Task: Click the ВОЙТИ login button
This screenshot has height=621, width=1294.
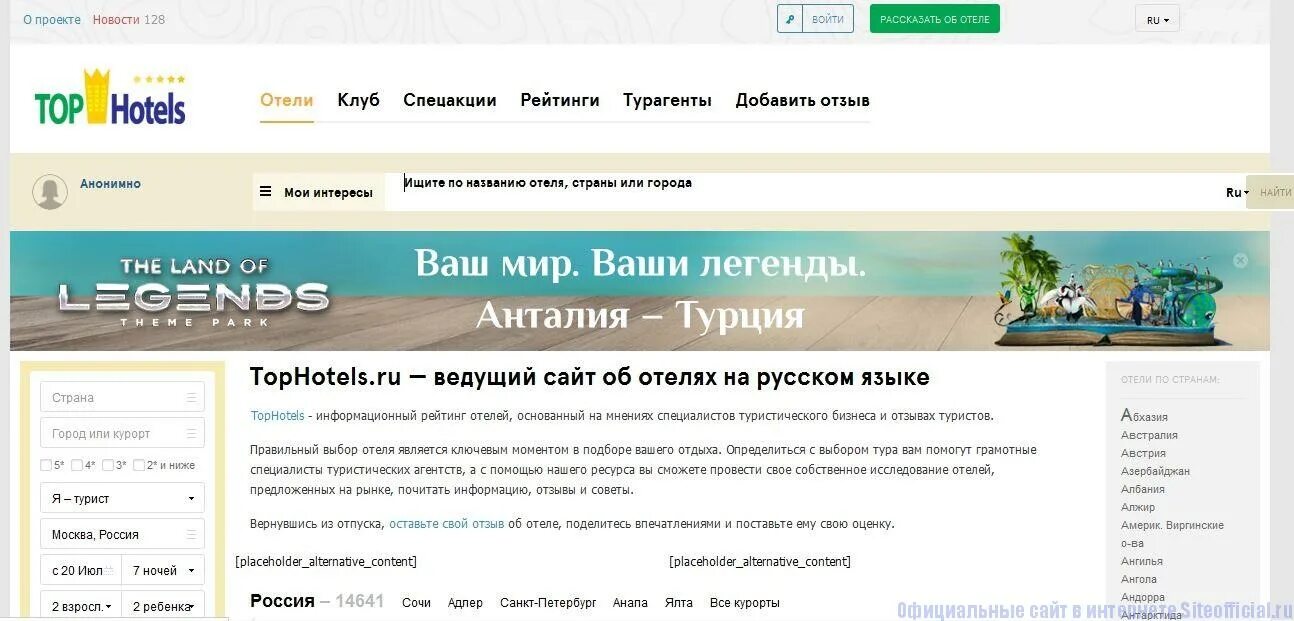Action: click(x=828, y=19)
